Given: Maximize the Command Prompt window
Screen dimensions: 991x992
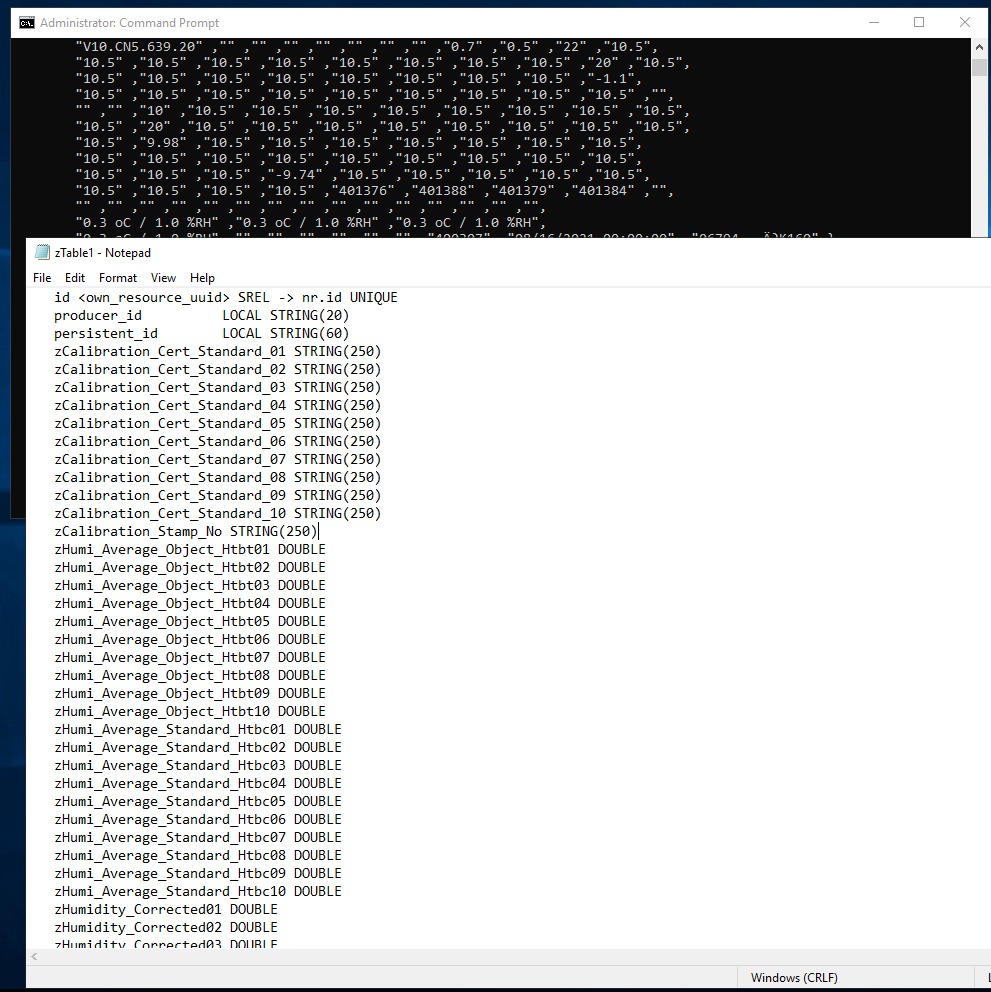Looking at the screenshot, I should (919, 22).
